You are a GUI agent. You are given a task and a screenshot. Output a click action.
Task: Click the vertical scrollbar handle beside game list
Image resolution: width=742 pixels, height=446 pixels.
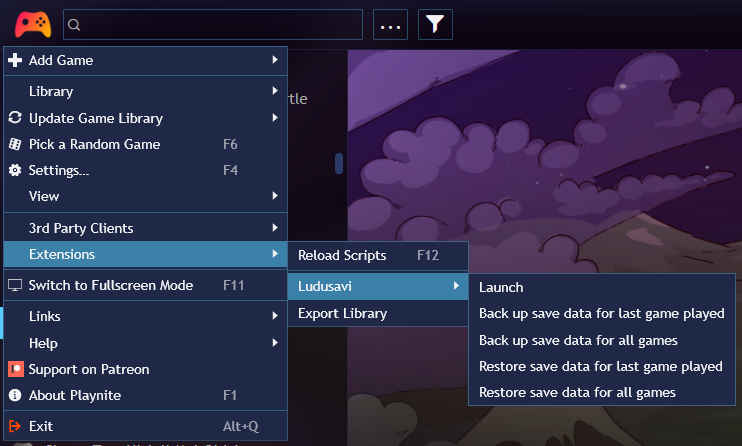click(x=339, y=163)
